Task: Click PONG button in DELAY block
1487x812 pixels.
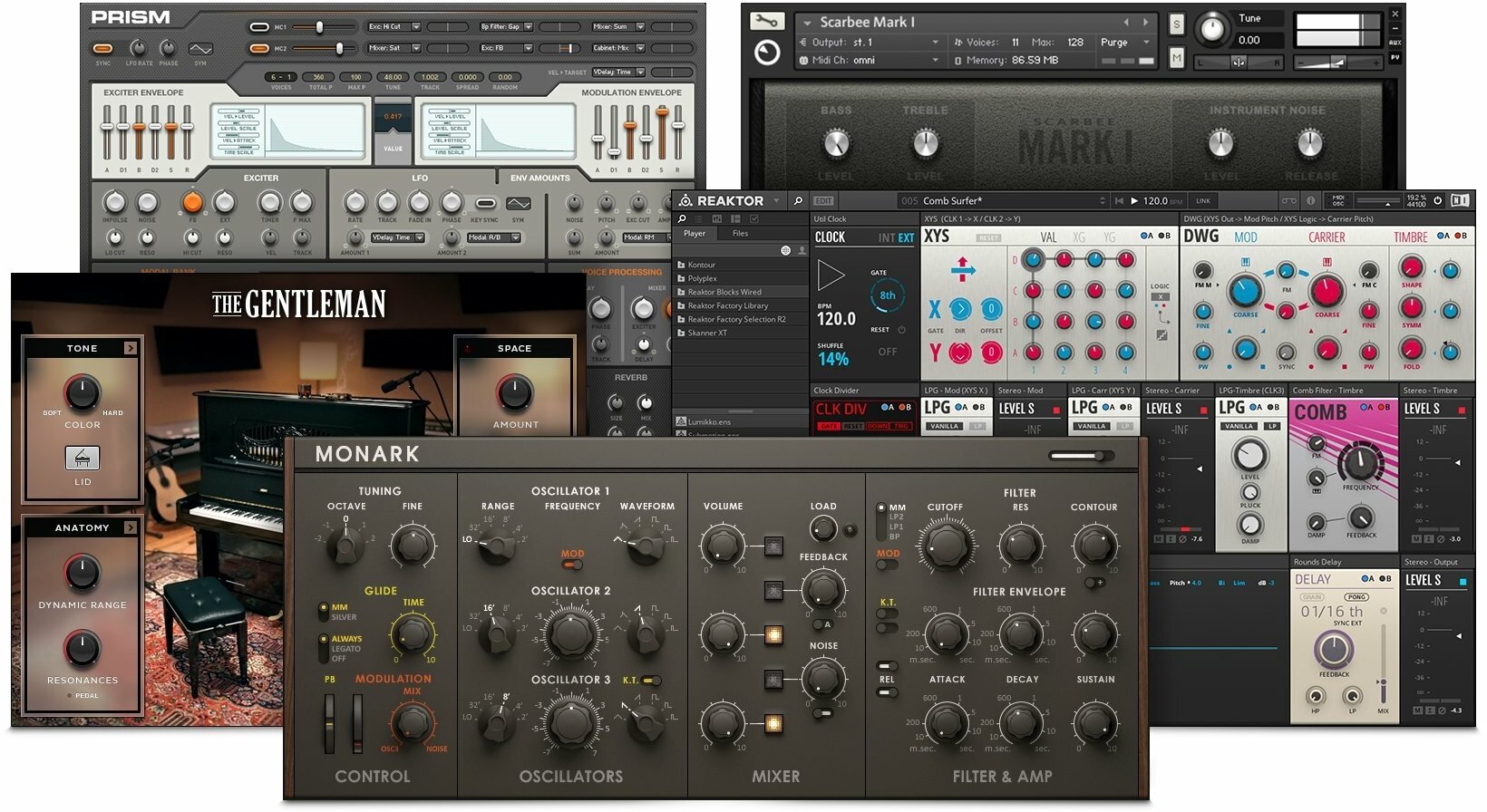Action: tap(1356, 597)
